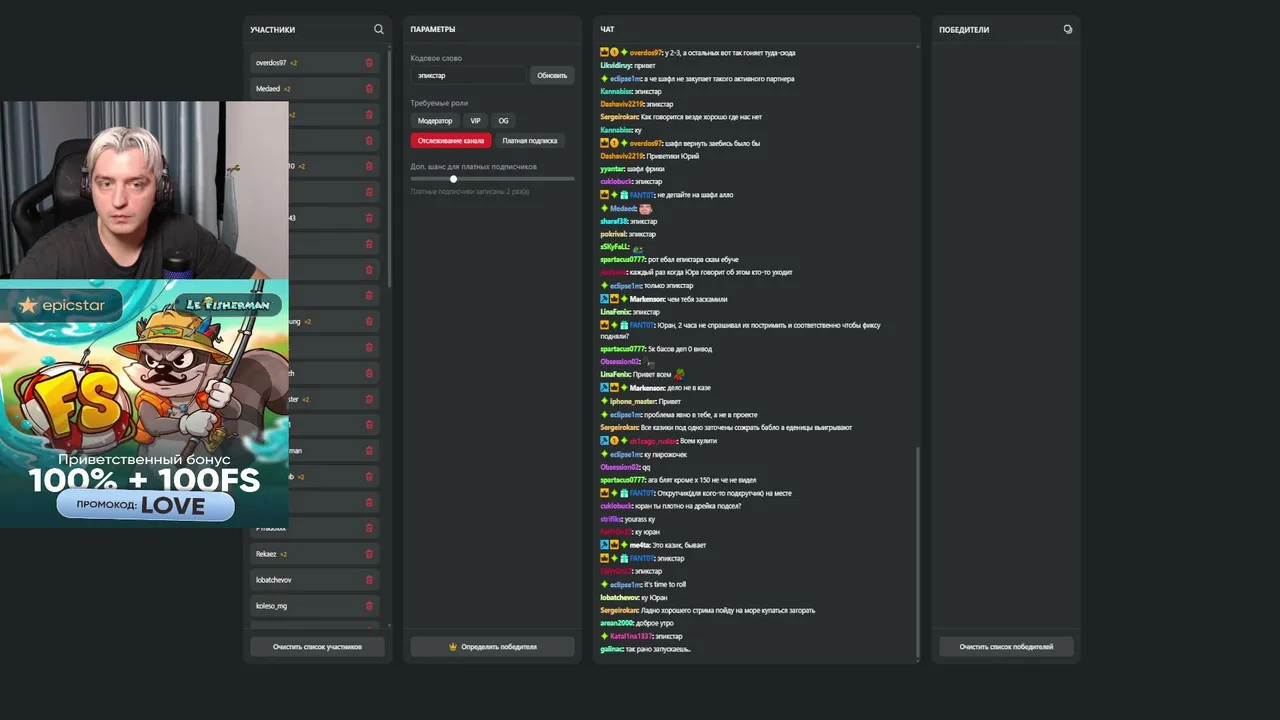Select the Rekaez participant row
This screenshot has height=720, width=1280.
pos(315,554)
